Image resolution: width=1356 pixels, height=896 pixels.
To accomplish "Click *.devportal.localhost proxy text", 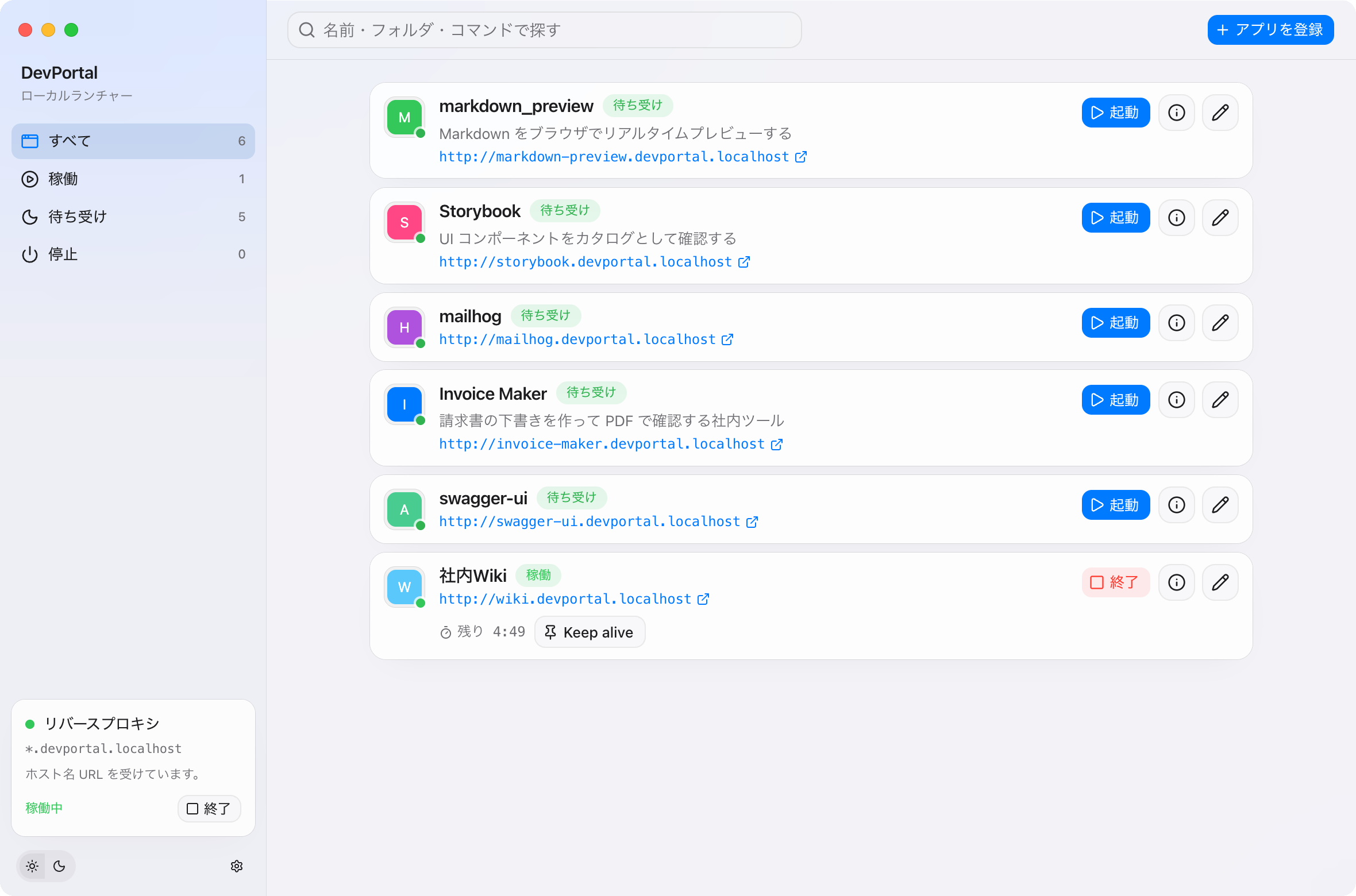I will point(103,749).
